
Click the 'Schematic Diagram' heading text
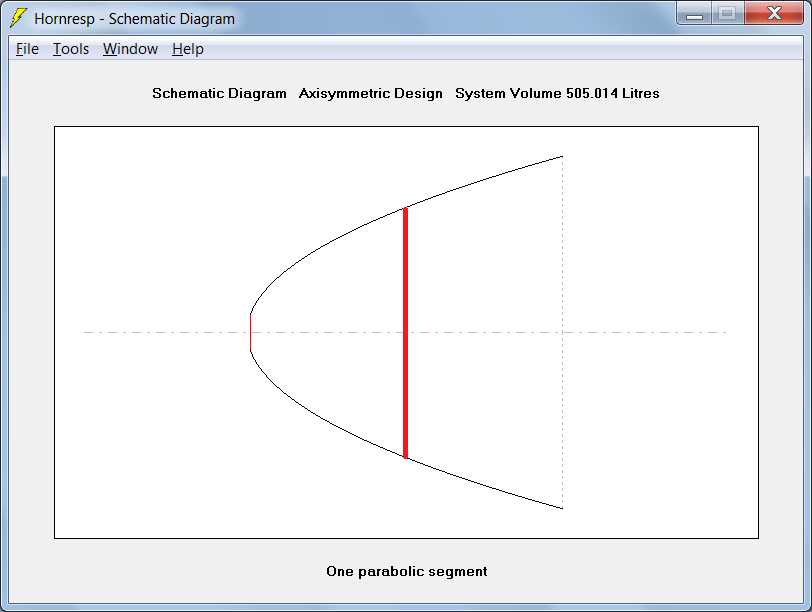[219, 93]
